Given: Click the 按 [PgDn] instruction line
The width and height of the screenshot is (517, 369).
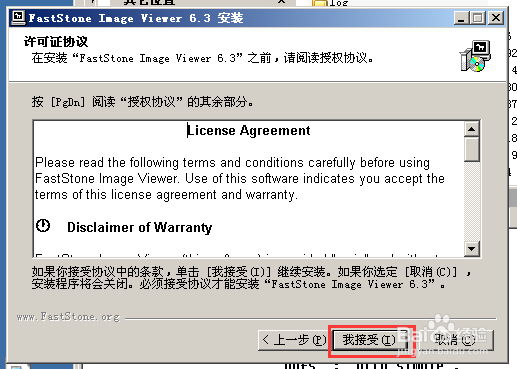Looking at the screenshot, I should pyautogui.click(x=143, y=102).
